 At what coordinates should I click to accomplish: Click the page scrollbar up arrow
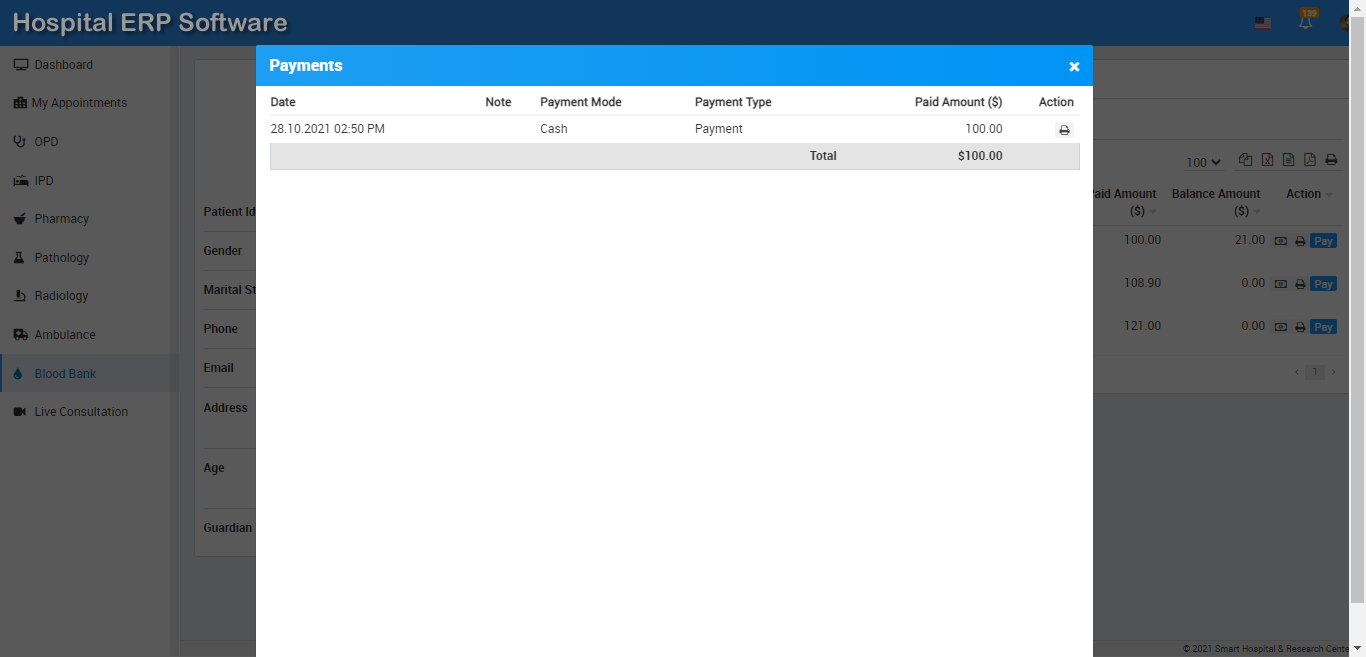[1358, 6]
